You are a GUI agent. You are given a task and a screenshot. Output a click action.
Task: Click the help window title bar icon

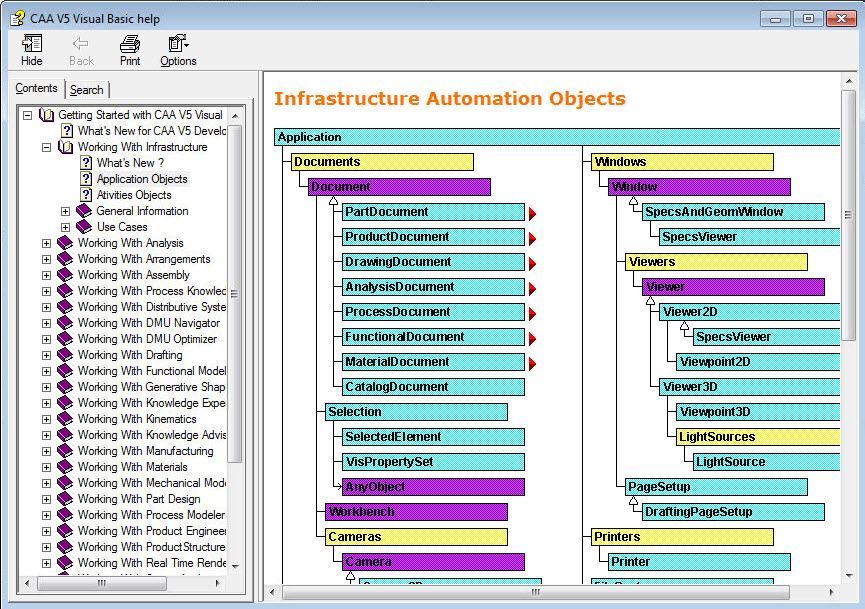coord(17,19)
